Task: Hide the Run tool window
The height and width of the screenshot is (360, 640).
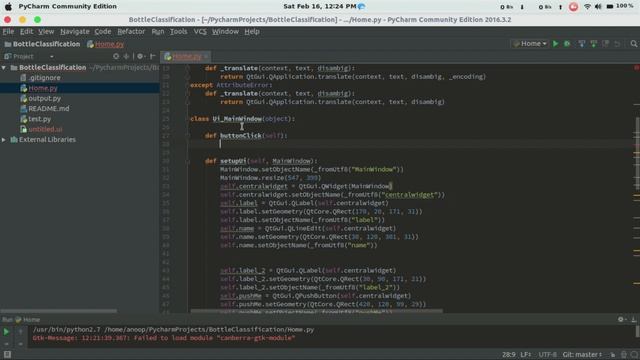Action: click(x=633, y=320)
